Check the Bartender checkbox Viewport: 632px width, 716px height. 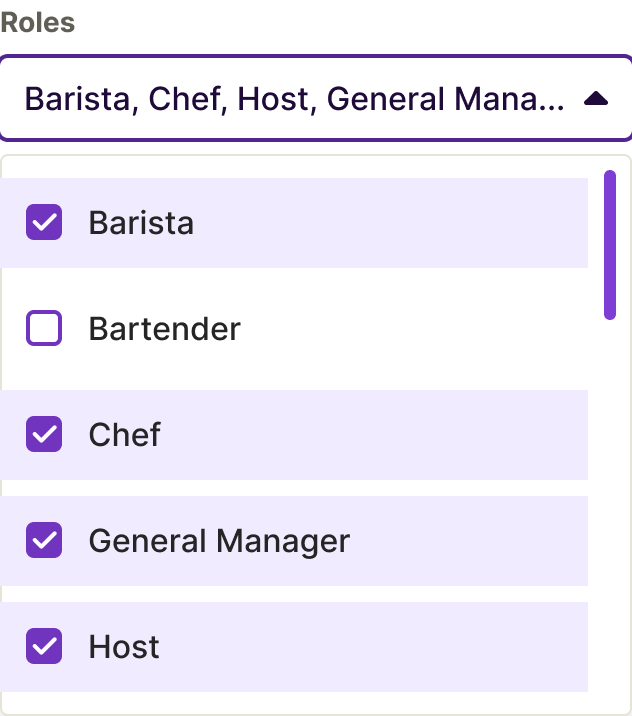click(44, 328)
